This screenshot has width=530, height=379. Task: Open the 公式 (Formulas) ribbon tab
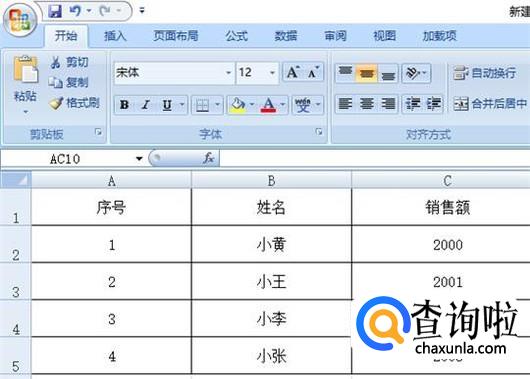click(x=237, y=36)
